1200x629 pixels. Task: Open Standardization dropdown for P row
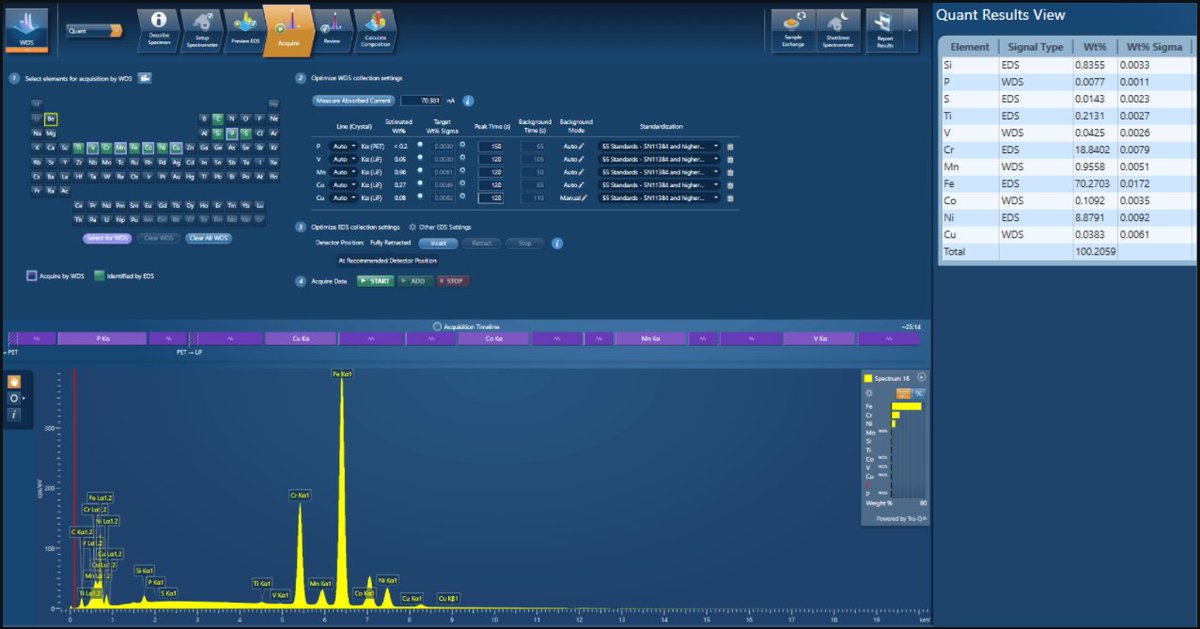coord(659,146)
